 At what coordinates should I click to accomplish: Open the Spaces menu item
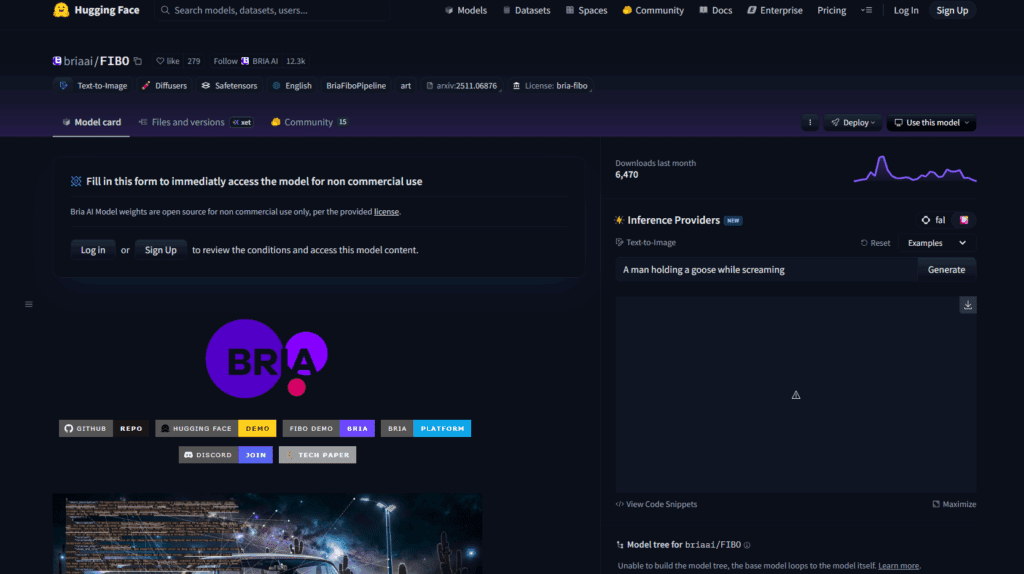pyautogui.click(x=586, y=10)
